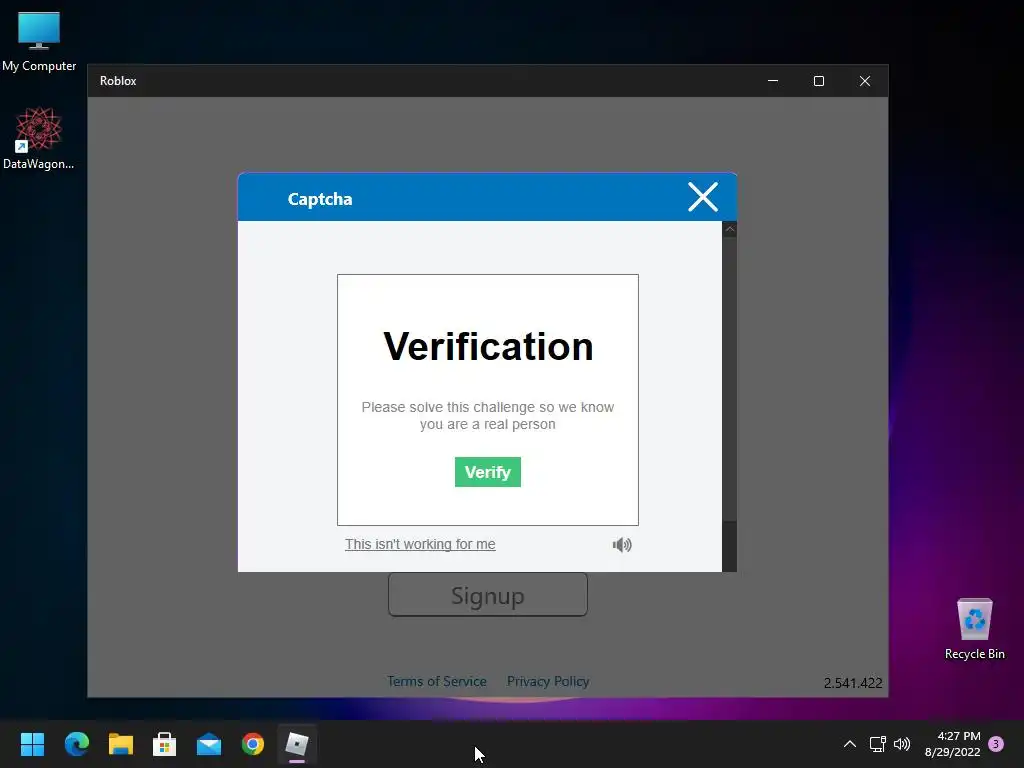
Task: Click the 'This isn't working for me' link
Action: pyautogui.click(x=420, y=544)
